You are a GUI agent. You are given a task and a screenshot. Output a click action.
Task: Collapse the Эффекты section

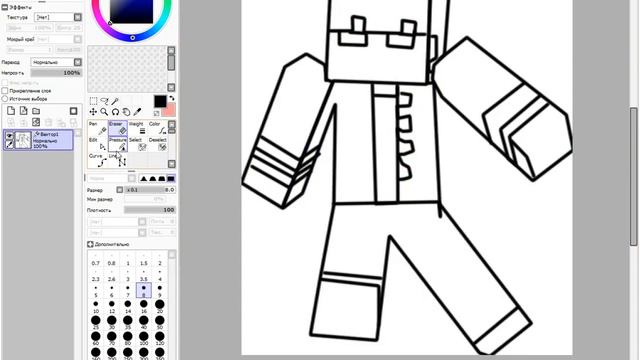pyautogui.click(x=4, y=7)
